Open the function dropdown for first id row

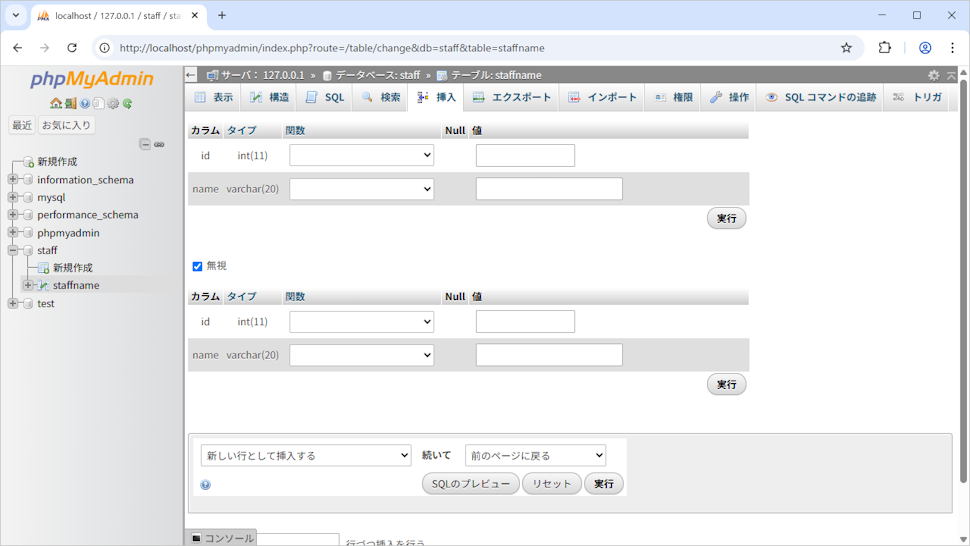[x=361, y=155]
